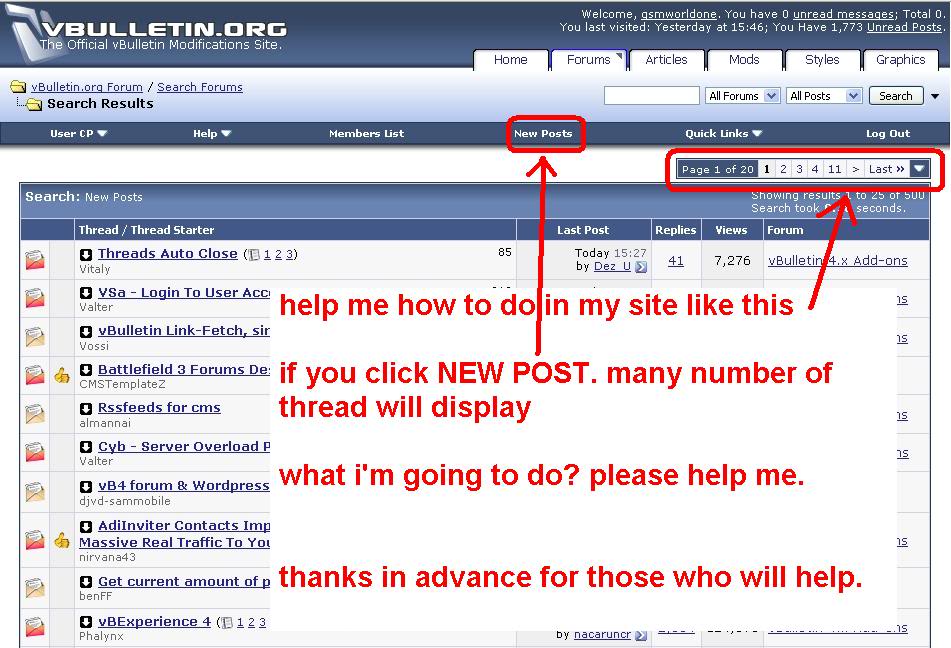
Task: Click the download arrow icon before Cyb - Server Overload
Action: (x=86, y=447)
